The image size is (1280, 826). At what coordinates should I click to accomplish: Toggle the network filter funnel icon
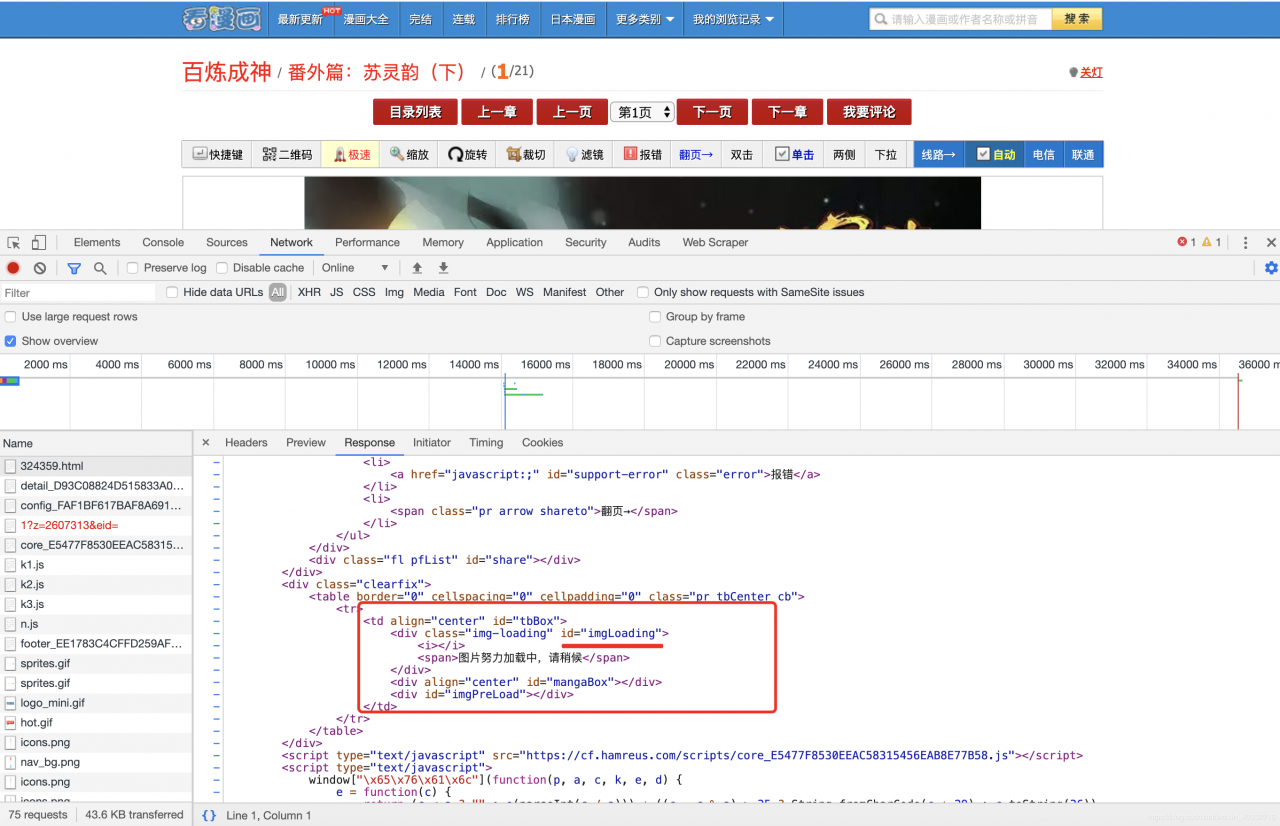click(x=74, y=268)
